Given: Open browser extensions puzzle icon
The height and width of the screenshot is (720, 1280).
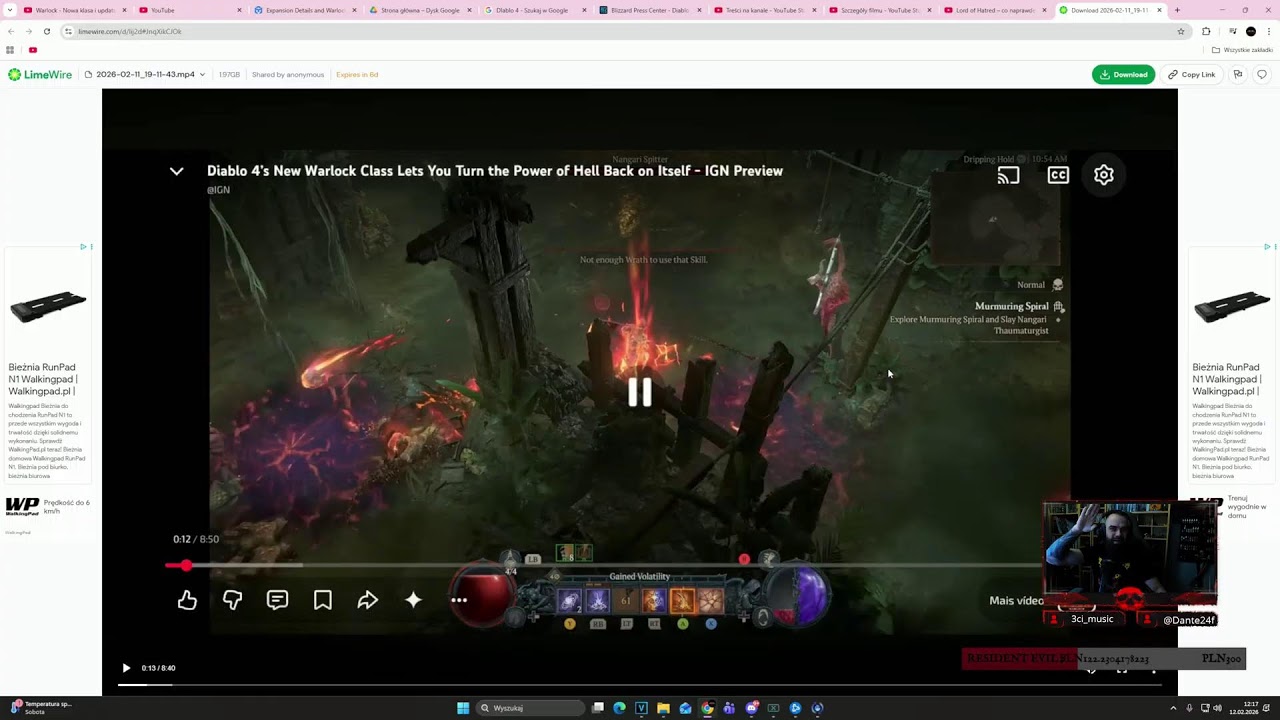Looking at the screenshot, I should pos(1206,31).
